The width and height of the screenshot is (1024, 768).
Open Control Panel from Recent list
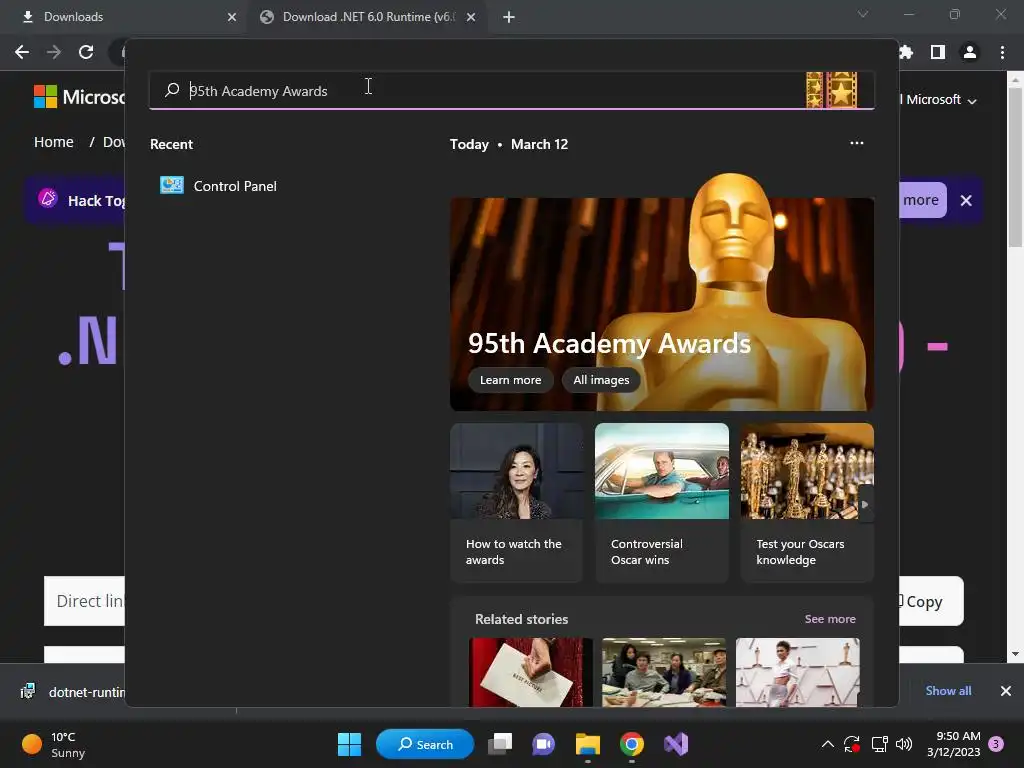click(x=219, y=186)
